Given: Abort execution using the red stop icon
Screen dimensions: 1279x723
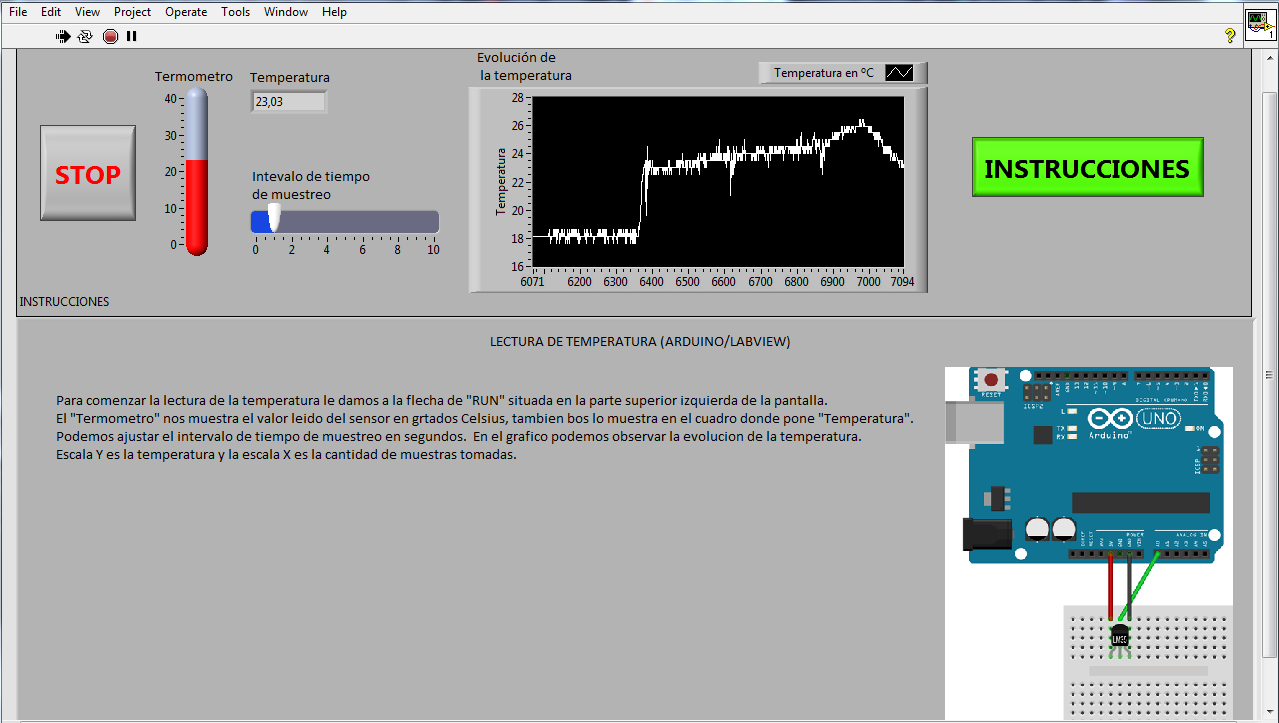Looking at the screenshot, I should (x=110, y=36).
